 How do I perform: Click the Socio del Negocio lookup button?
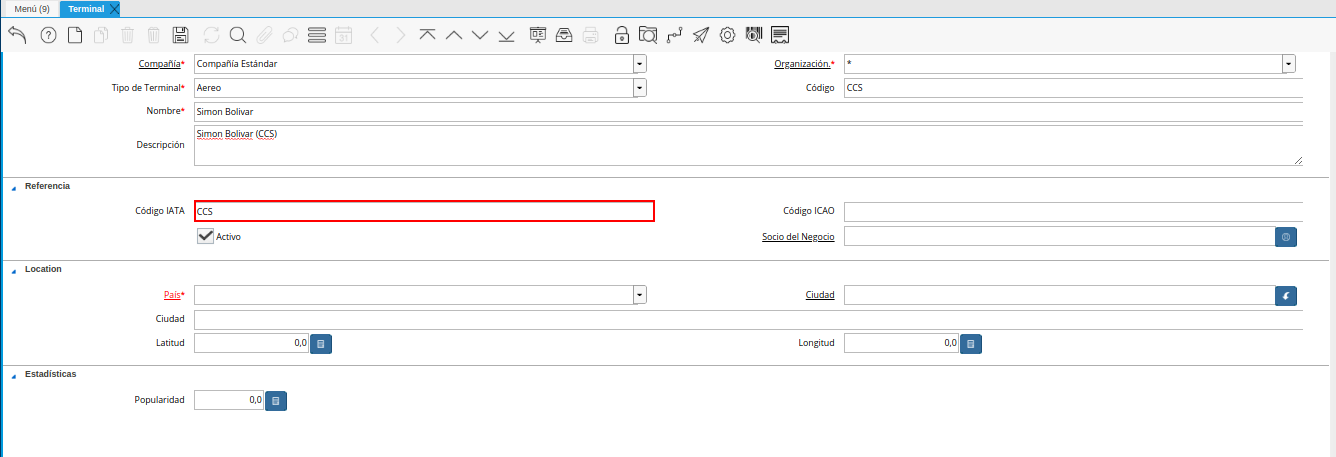pyautogui.click(x=1286, y=237)
